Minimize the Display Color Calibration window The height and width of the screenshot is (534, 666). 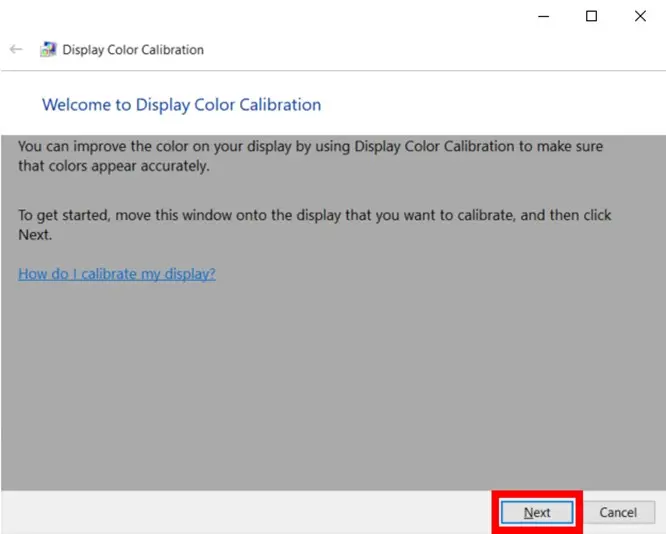coord(543,16)
